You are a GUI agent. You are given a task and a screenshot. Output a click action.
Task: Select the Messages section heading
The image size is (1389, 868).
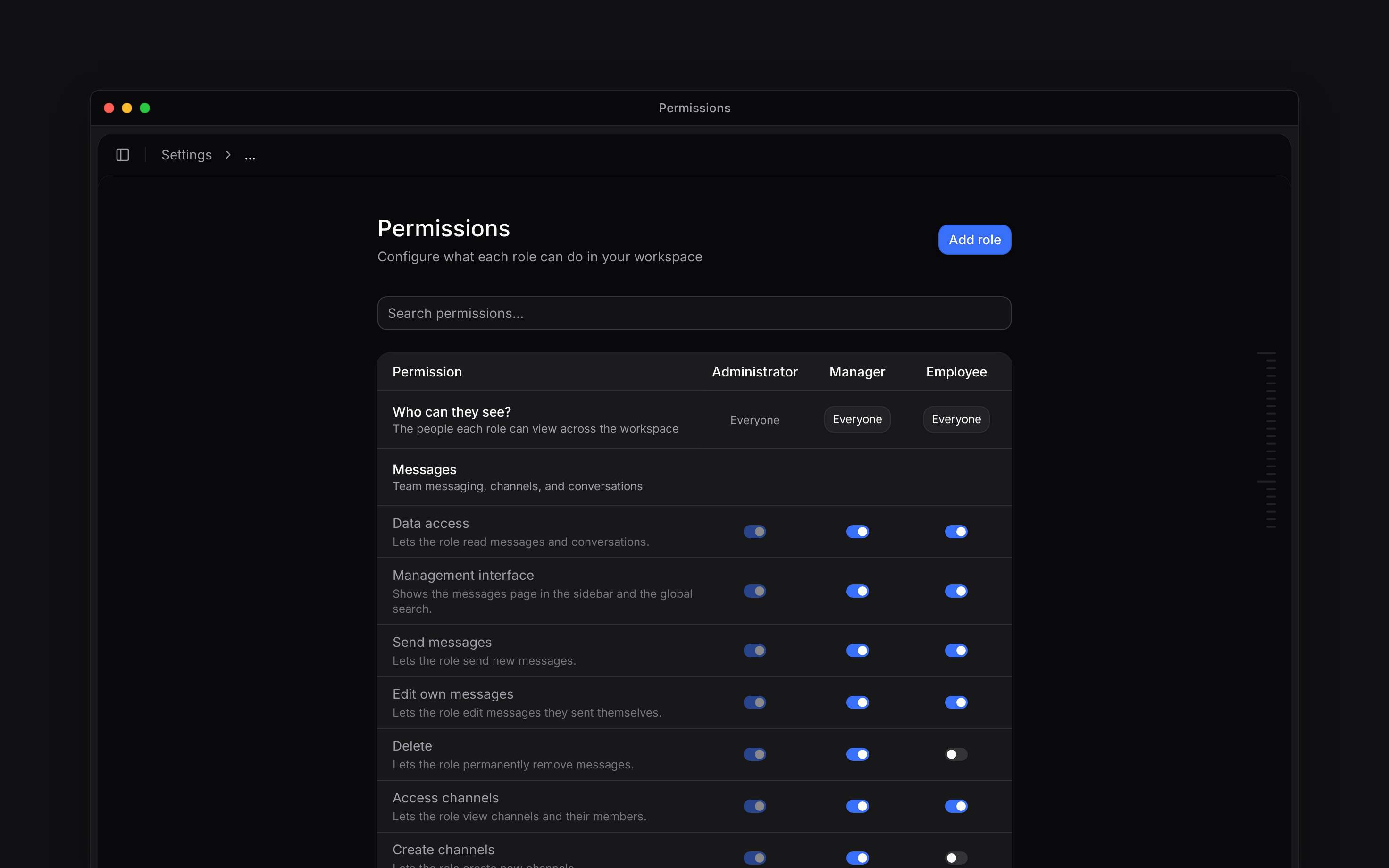424,469
